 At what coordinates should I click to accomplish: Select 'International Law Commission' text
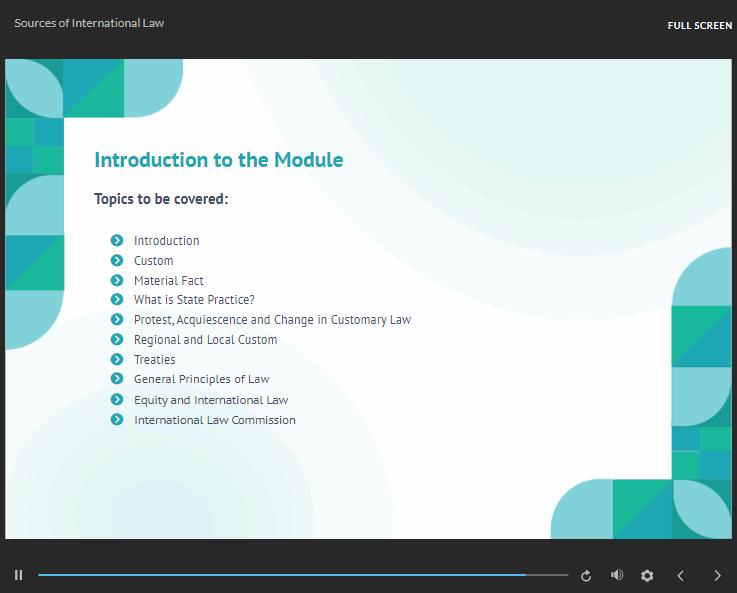[x=215, y=420]
